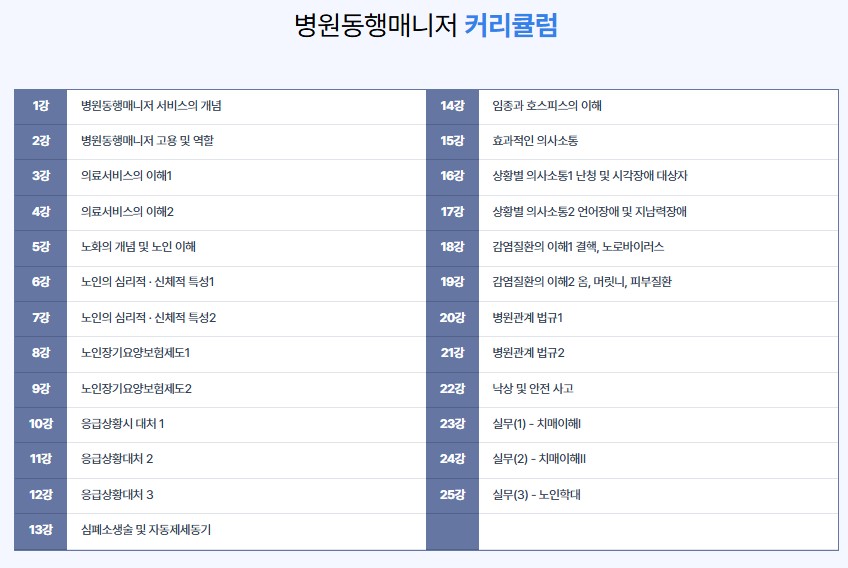848x568 pixels.
Task: Select the 20강 number cell
Action: [452, 318]
